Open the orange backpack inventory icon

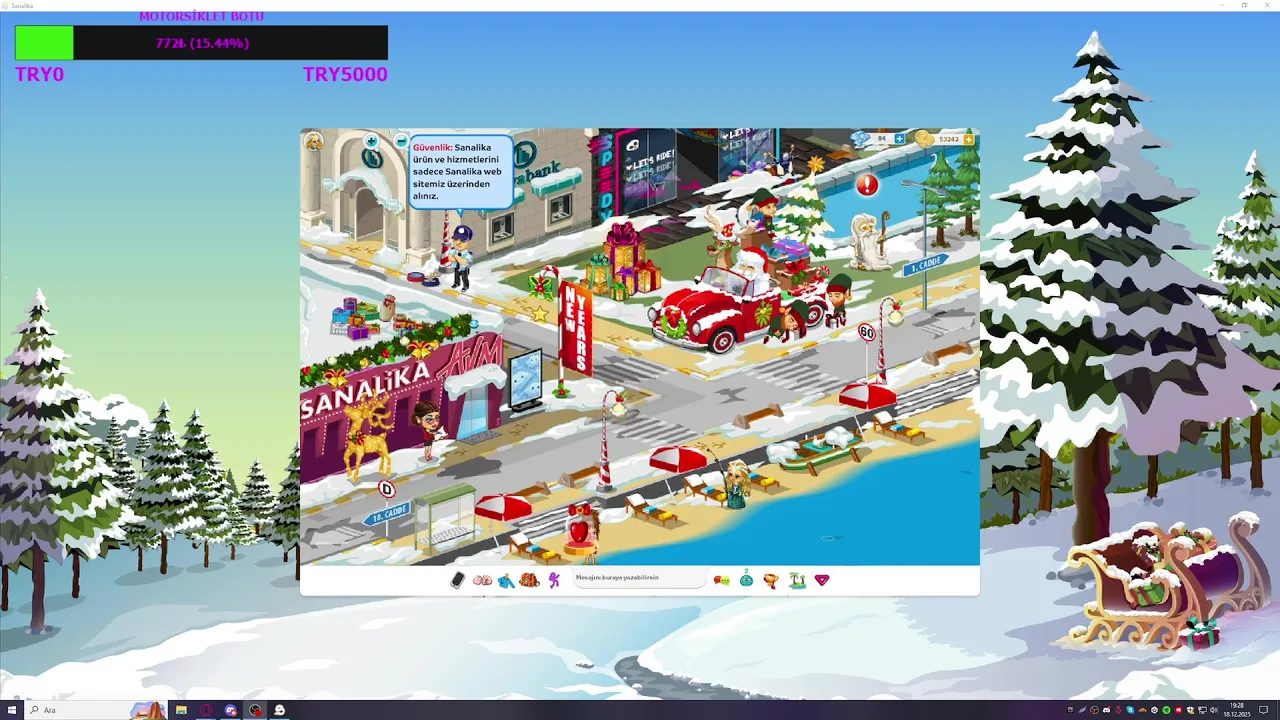[529, 580]
